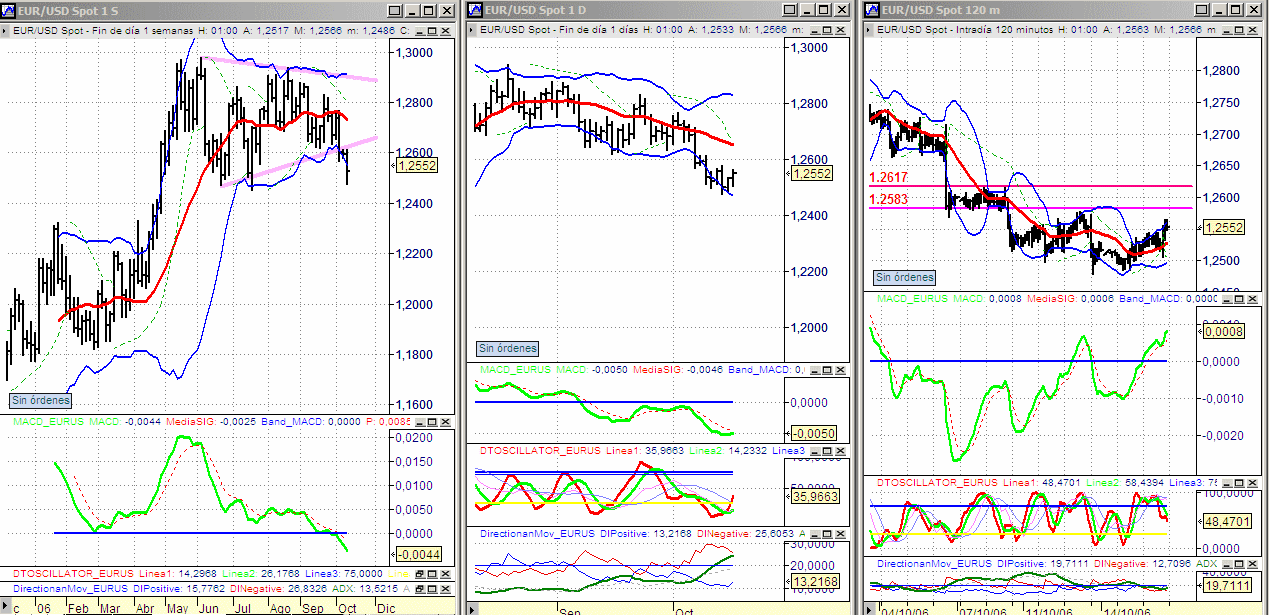This screenshot has width=1270, height=615.
Task: Click the red 1.2583 level label
Action: pos(888,199)
